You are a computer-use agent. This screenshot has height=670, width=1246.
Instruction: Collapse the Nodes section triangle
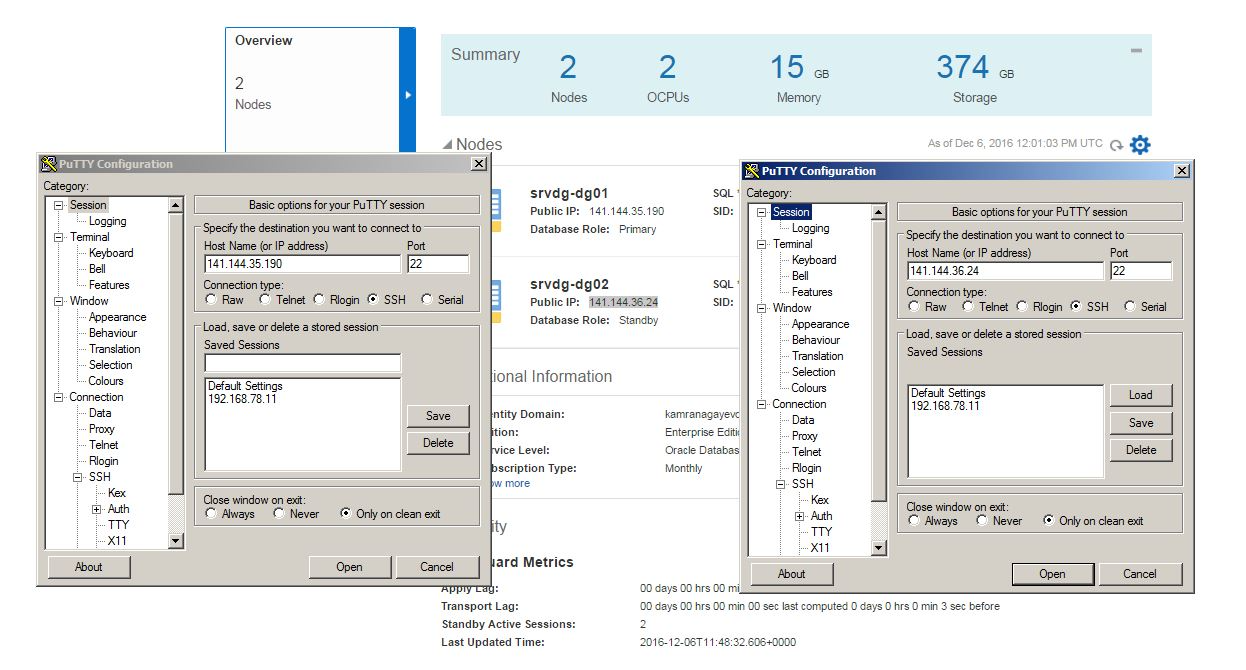447,145
